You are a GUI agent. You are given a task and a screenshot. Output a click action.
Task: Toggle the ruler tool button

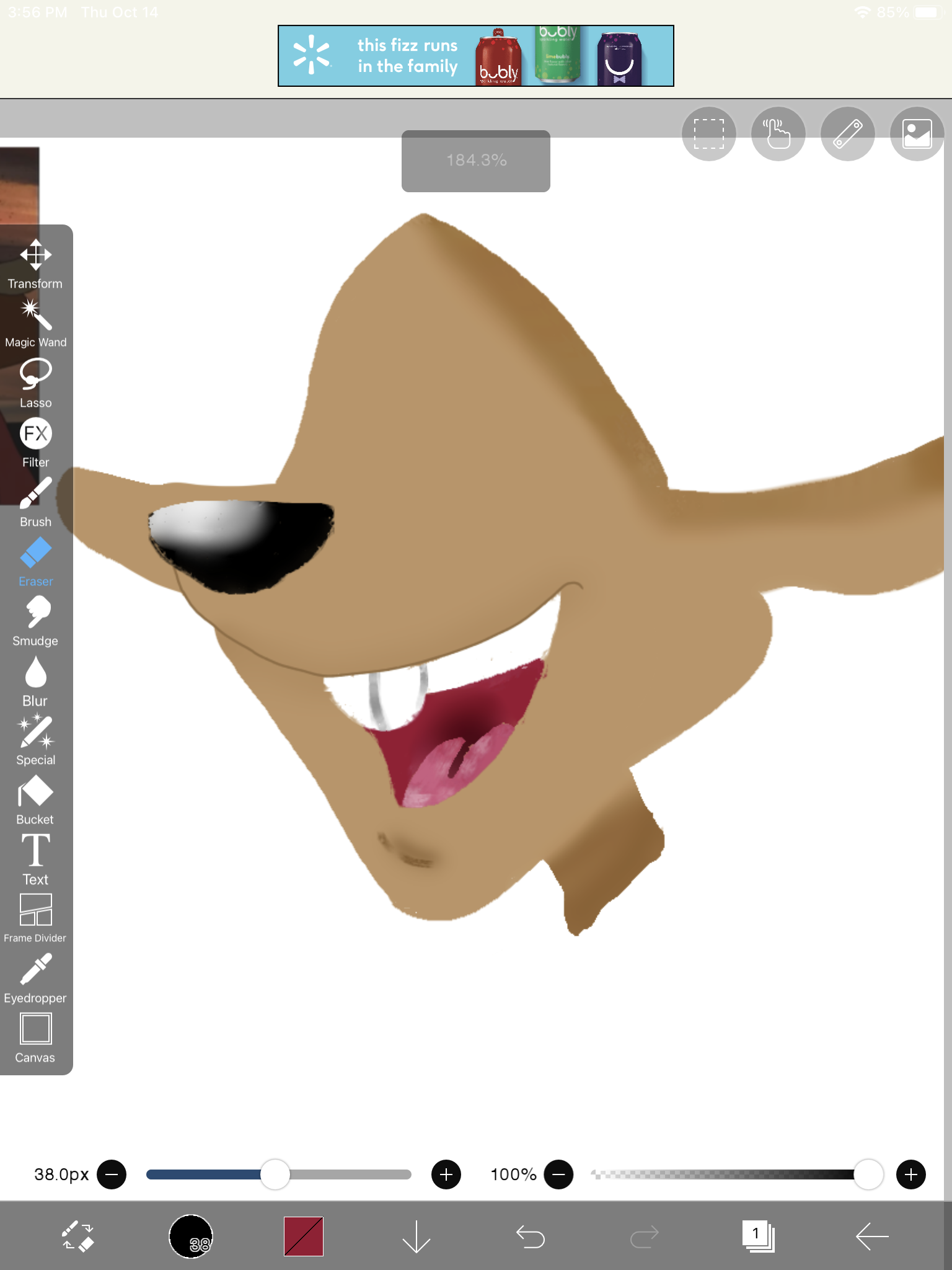847,134
